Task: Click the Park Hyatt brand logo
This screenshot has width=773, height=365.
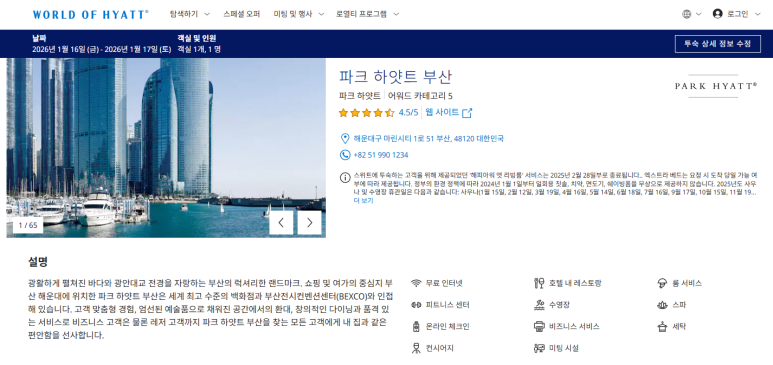Action: click(x=716, y=86)
